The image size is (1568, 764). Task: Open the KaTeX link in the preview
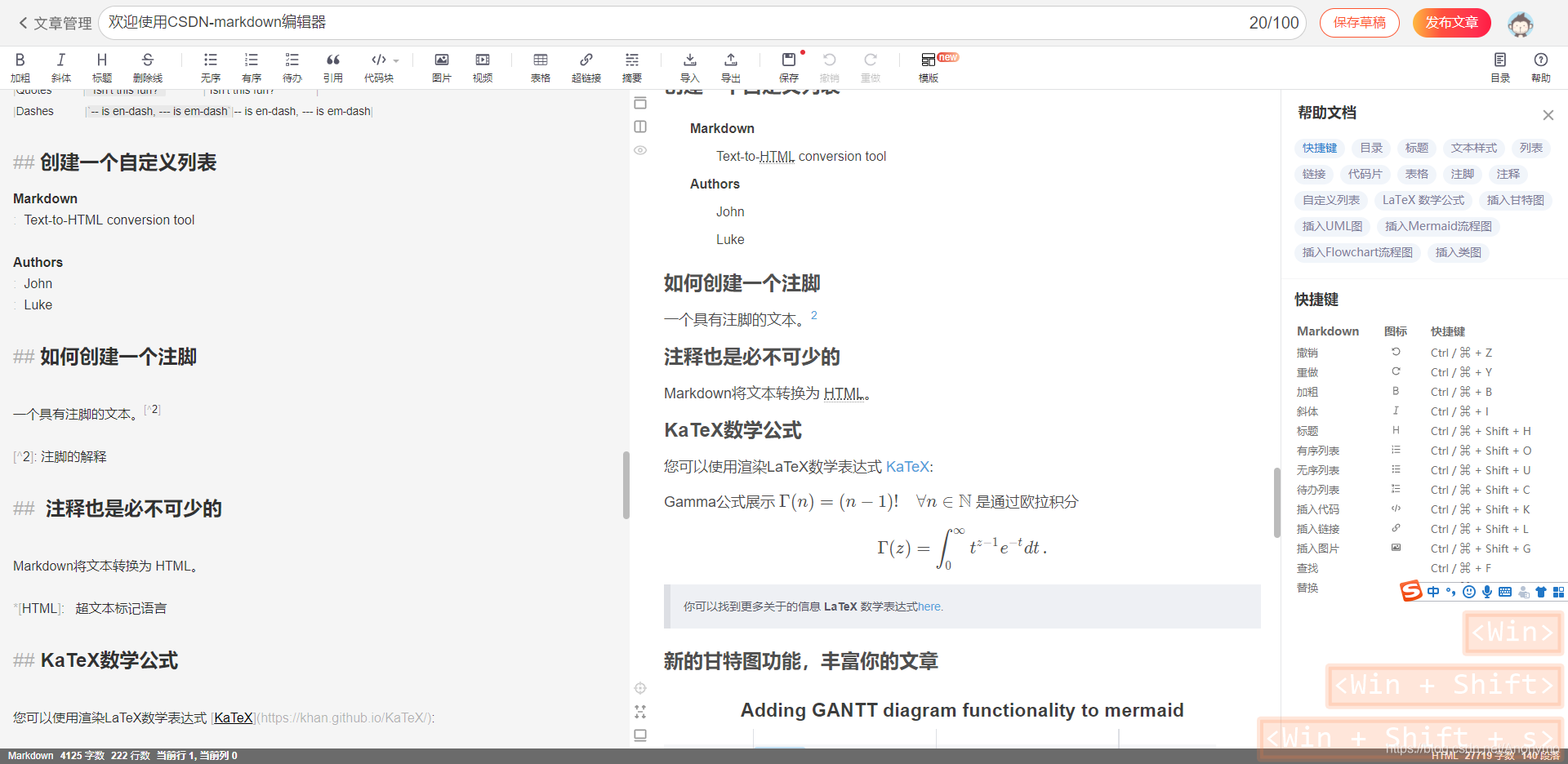(907, 467)
